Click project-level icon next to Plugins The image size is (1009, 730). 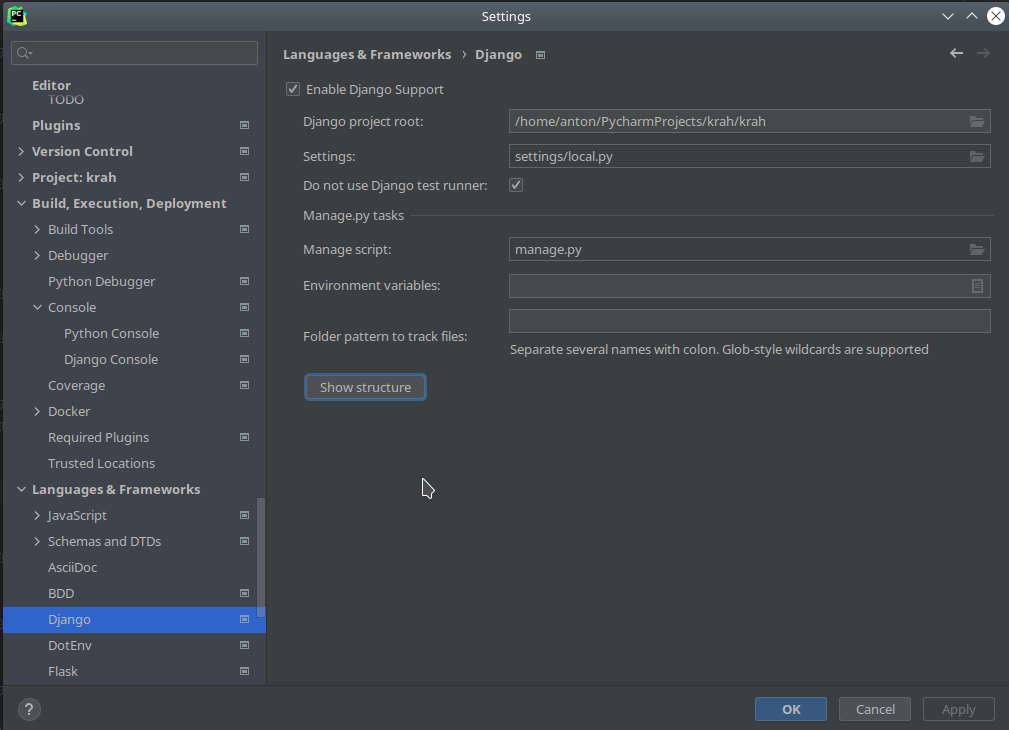pos(245,125)
